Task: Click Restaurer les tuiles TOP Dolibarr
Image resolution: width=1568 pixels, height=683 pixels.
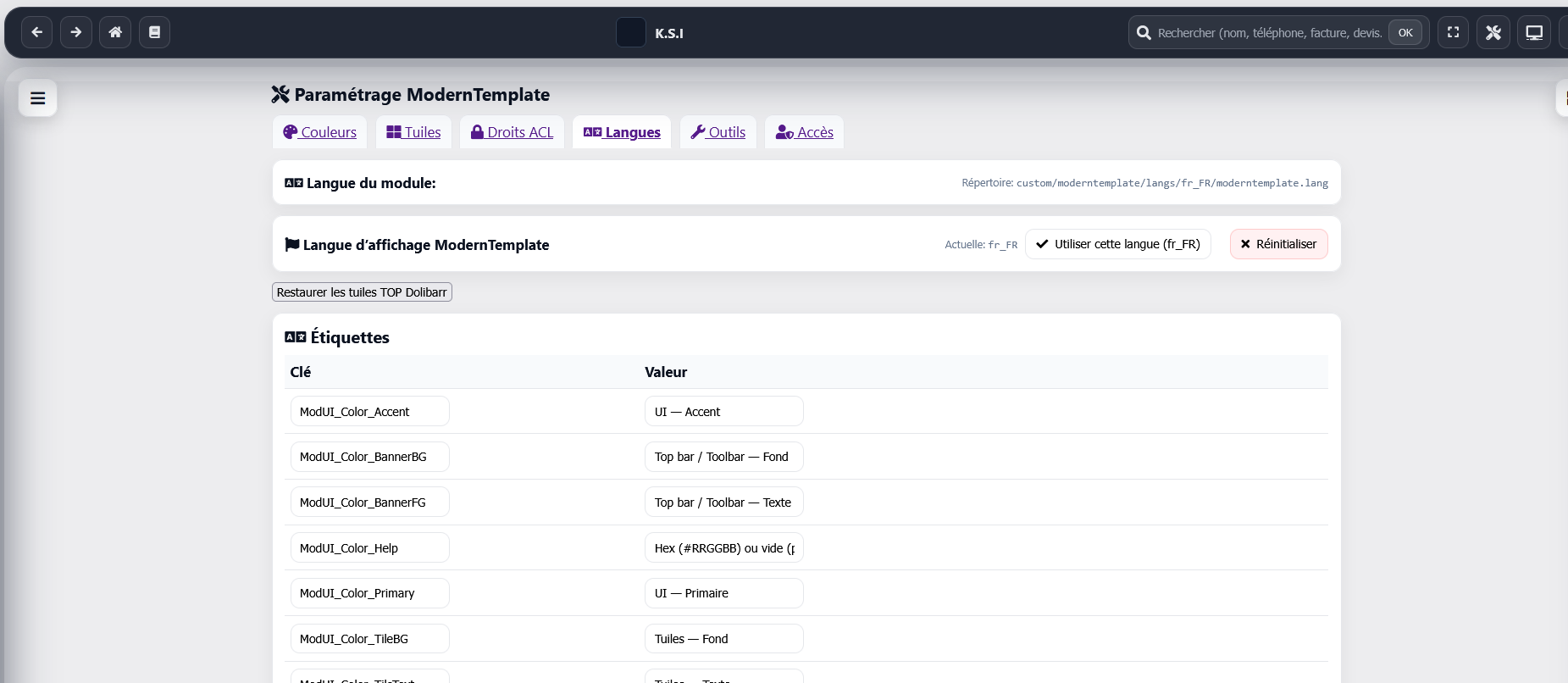Action: point(362,292)
